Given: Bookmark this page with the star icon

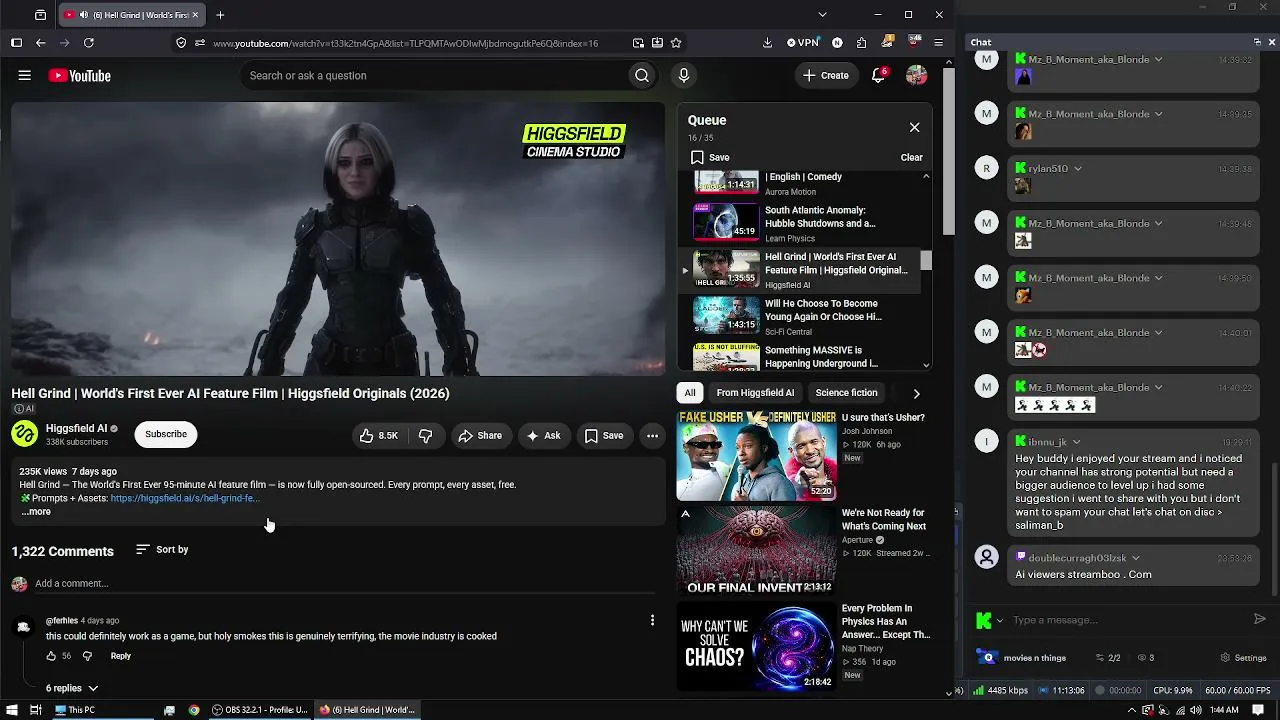Looking at the screenshot, I should click(x=676, y=43).
